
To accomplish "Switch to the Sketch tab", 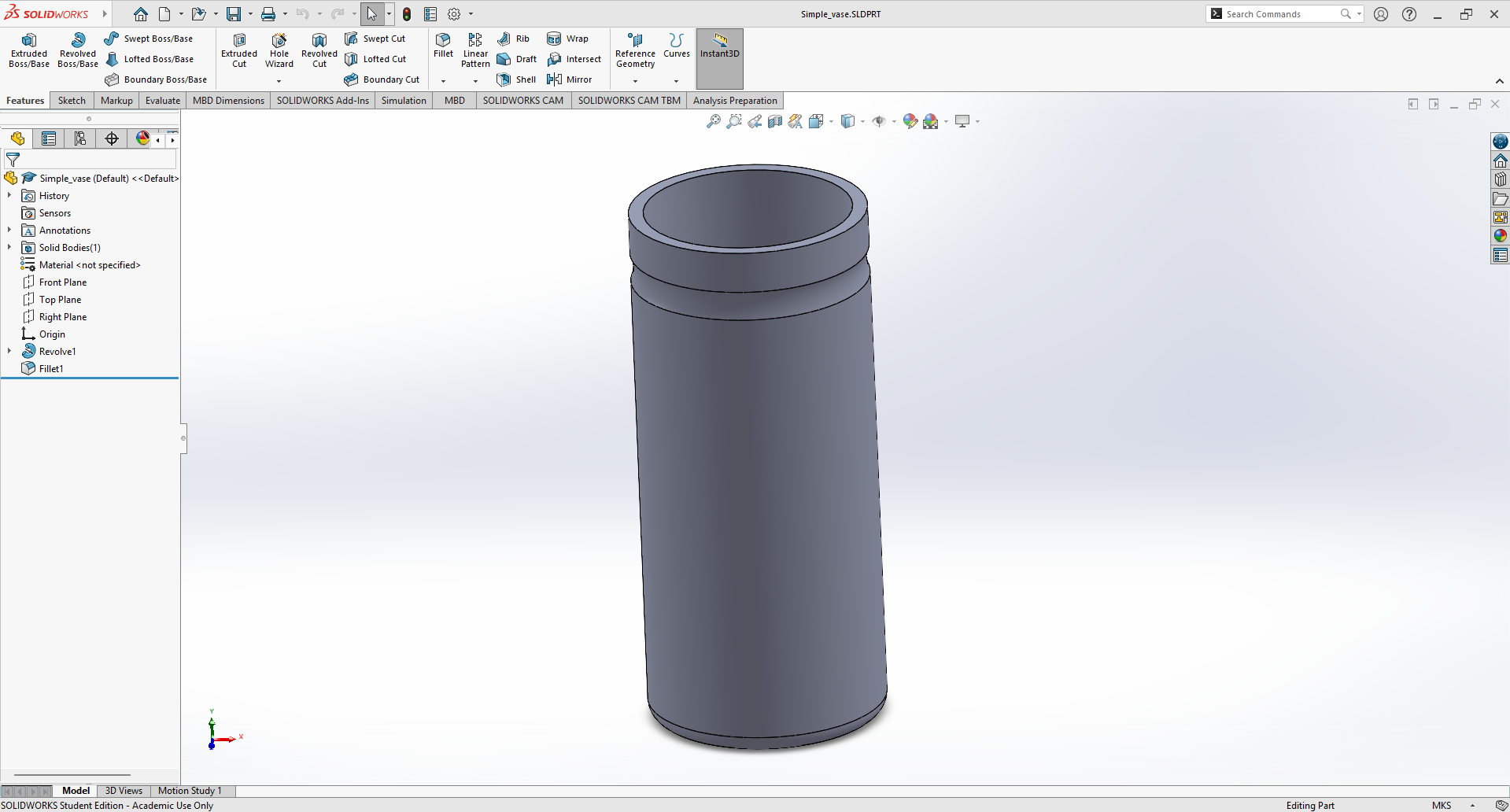I will (72, 101).
